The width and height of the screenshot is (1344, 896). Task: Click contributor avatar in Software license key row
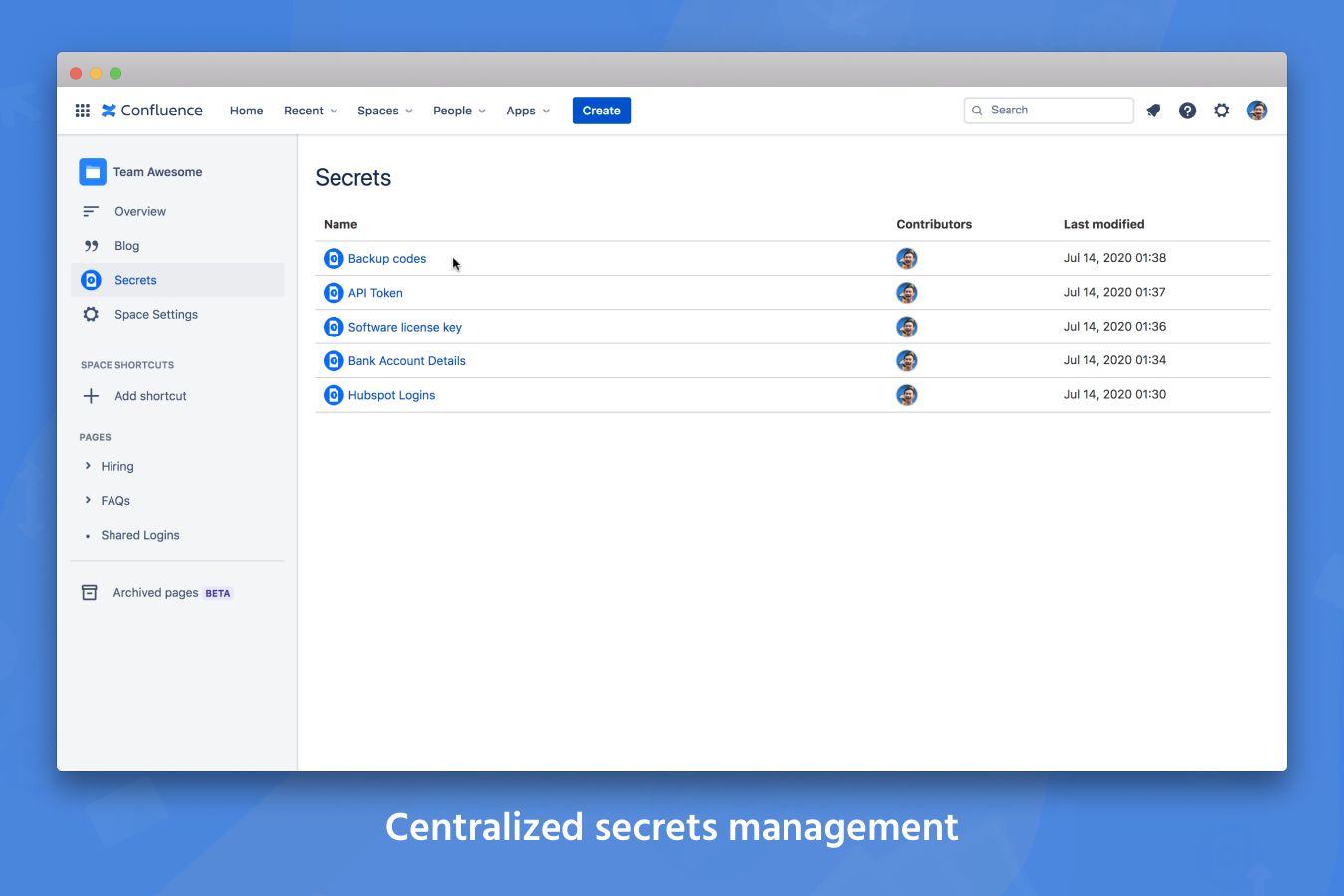click(x=907, y=327)
